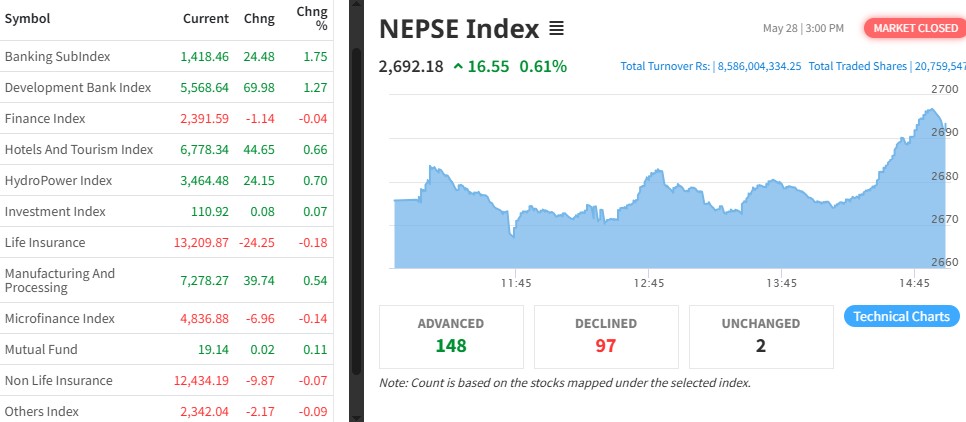Open Development Bank Index entry
The width and height of the screenshot is (966, 422).
78,87
